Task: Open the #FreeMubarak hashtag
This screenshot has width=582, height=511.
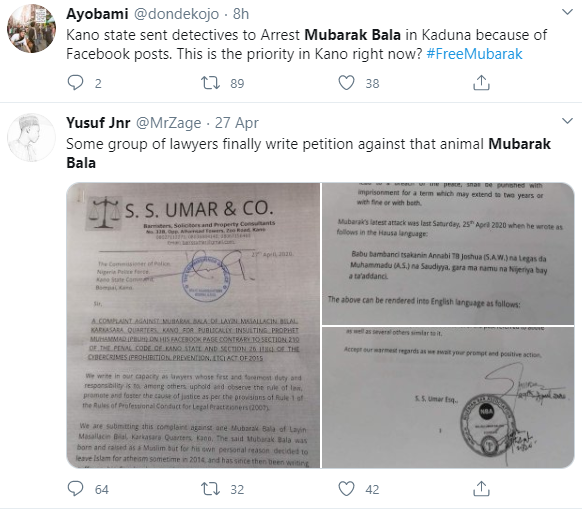Action: click(474, 54)
